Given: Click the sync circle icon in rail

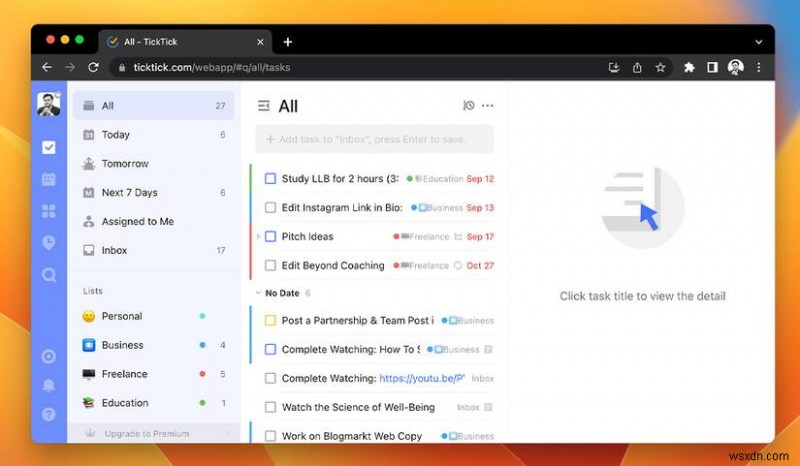Looking at the screenshot, I should tap(48, 356).
